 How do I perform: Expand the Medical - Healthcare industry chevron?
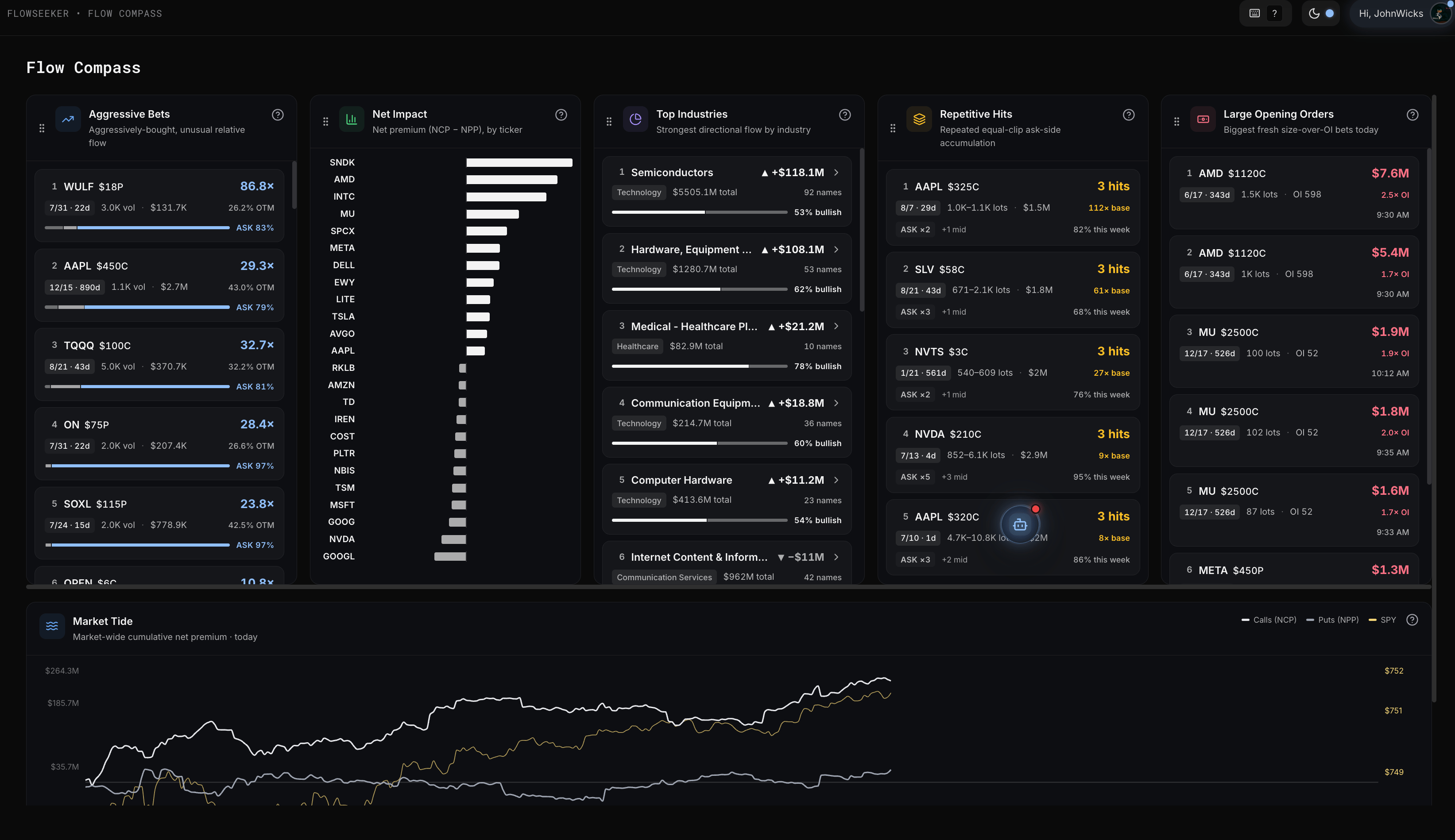click(836, 326)
